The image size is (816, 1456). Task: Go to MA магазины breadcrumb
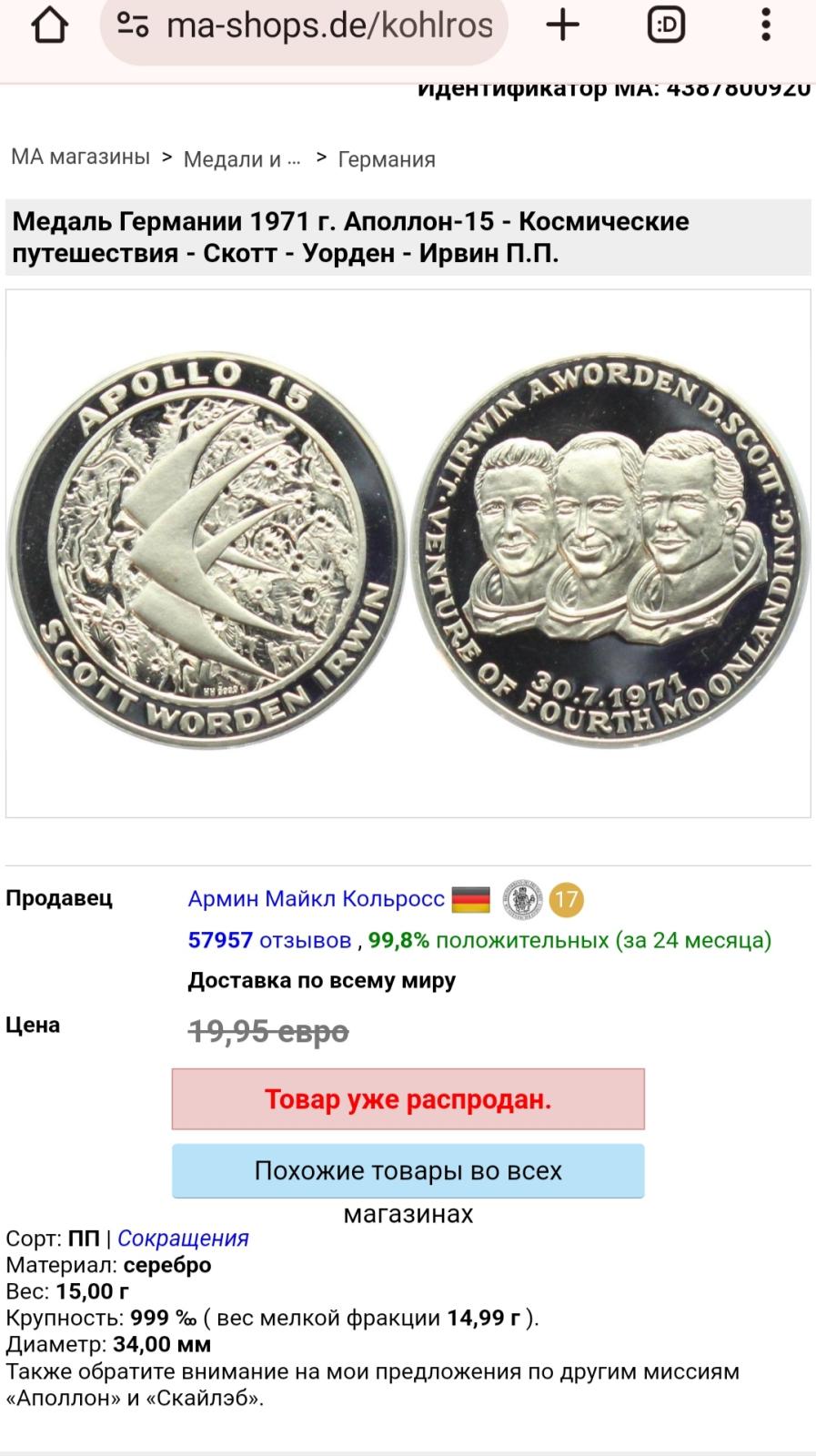pos(80,157)
